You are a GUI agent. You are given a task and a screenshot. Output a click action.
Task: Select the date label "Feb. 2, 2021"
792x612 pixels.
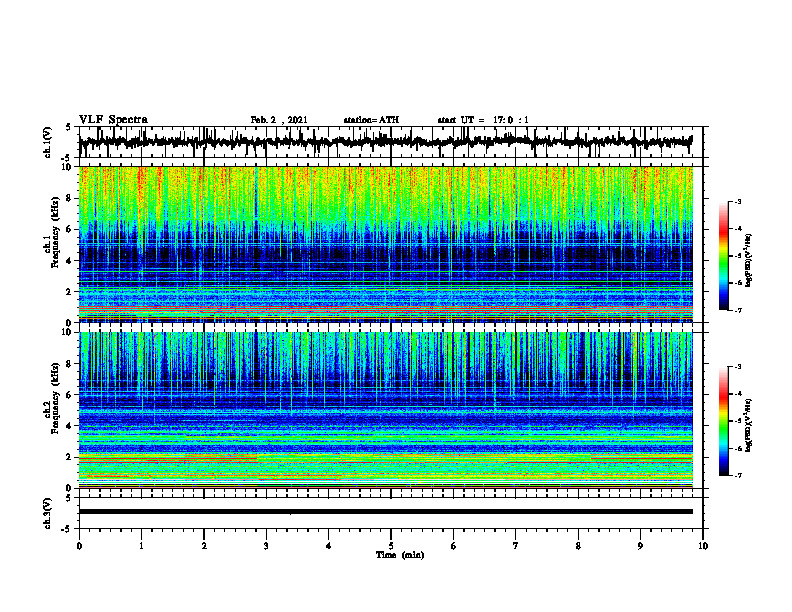coord(279,120)
